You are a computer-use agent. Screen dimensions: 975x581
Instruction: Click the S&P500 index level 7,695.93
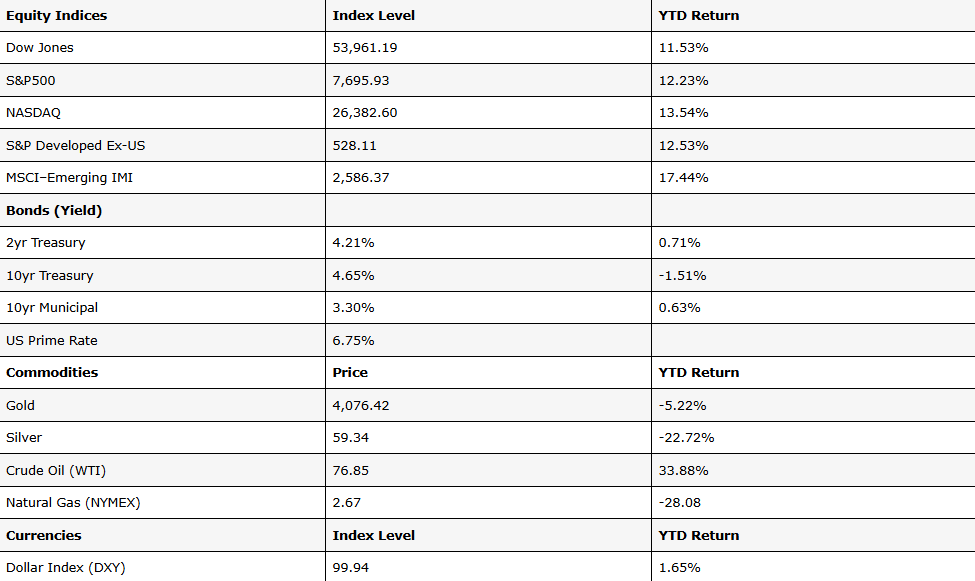point(361,81)
